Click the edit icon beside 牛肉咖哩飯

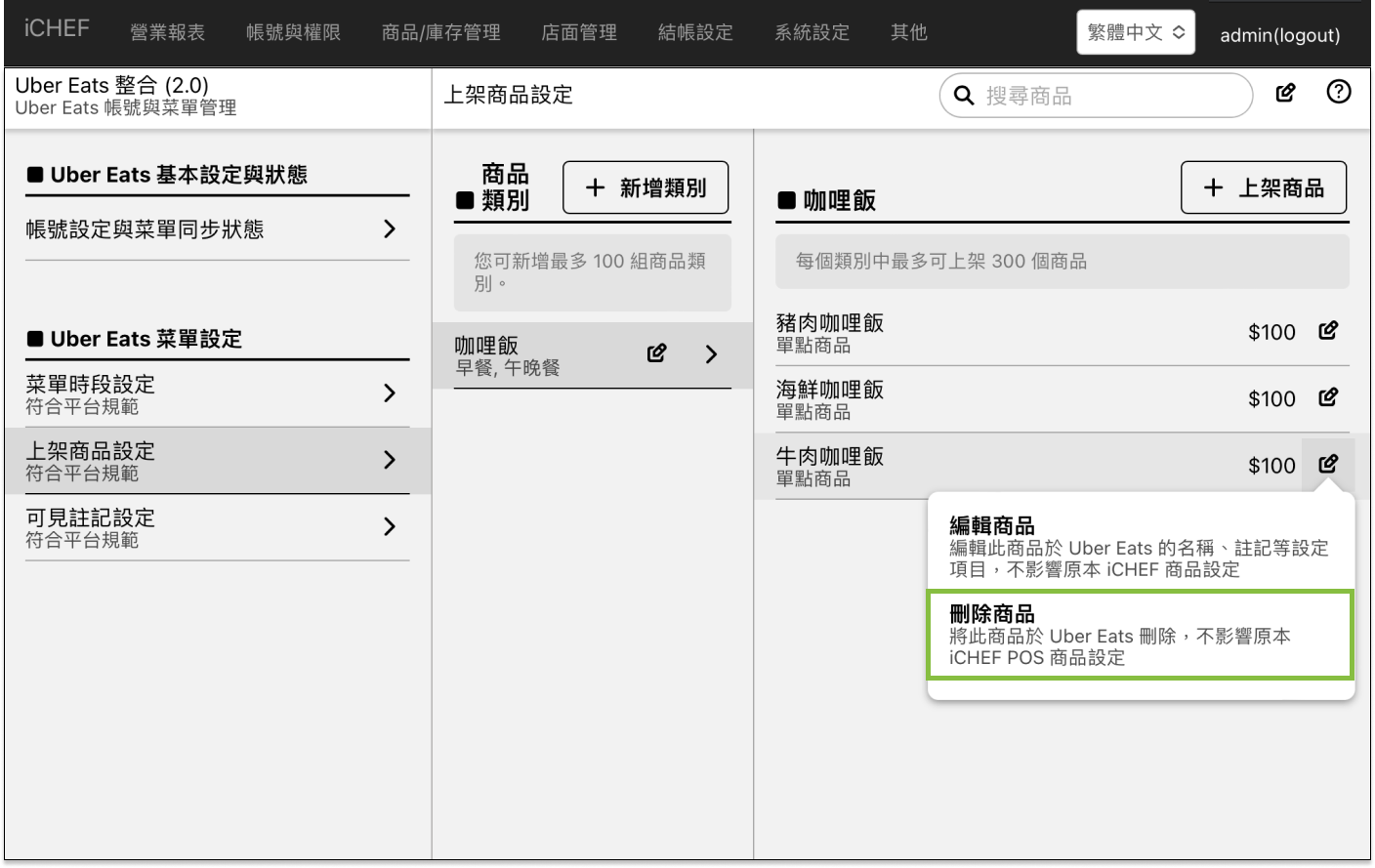(1328, 465)
